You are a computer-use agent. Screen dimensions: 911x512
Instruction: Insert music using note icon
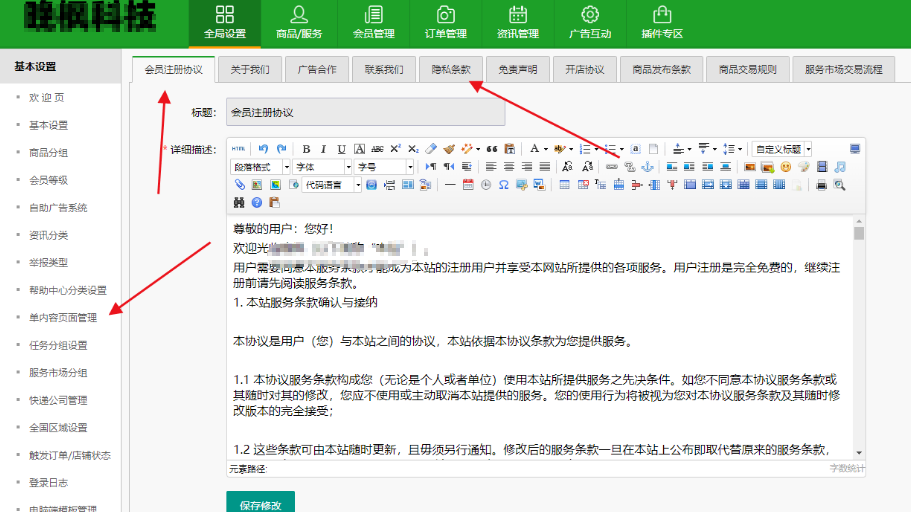click(840, 167)
